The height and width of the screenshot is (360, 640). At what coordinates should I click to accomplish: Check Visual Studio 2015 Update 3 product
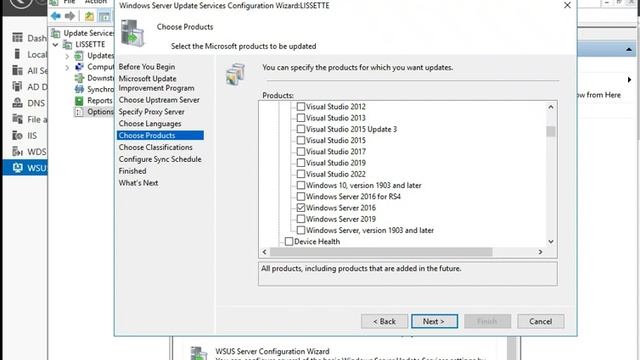point(301,129)
